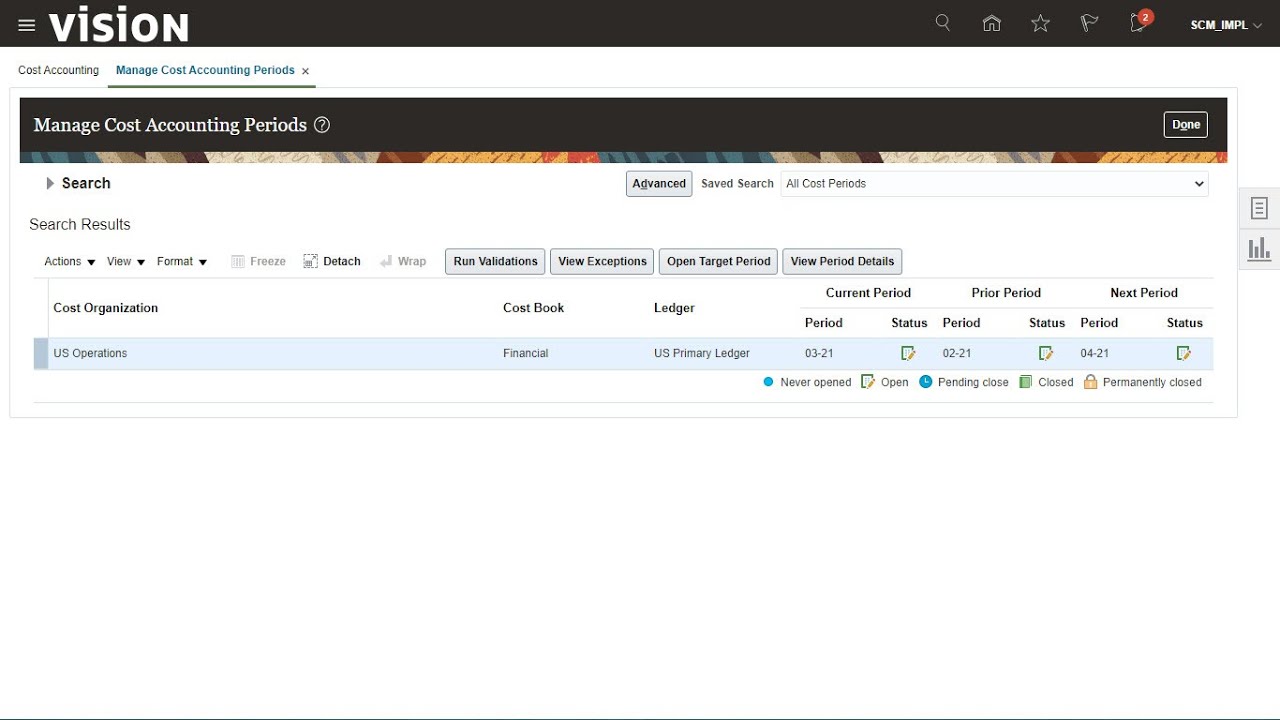The image size is (1280, 720).
Task: Click the Vision logo
Action: coord(118,25)
